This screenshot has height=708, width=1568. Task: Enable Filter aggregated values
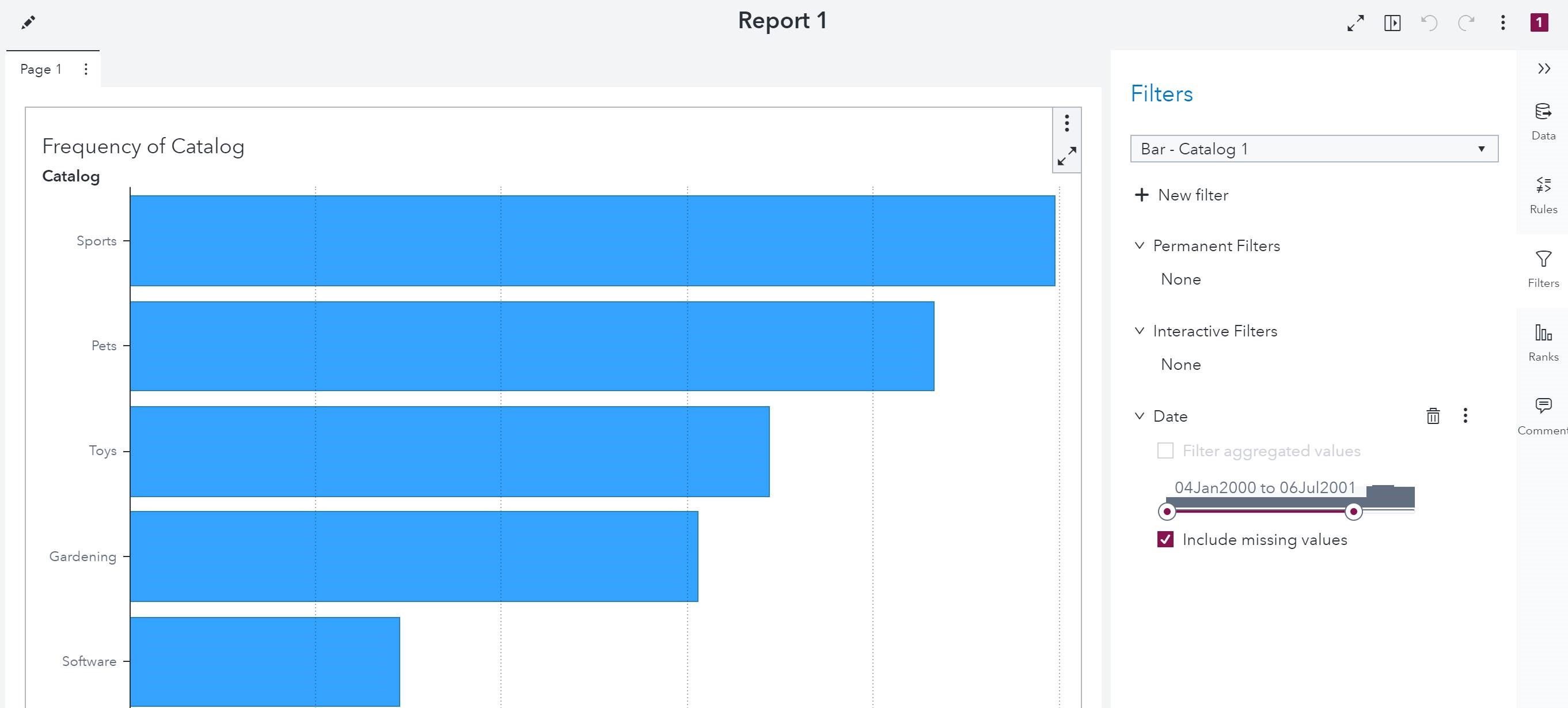[1165, 450]
